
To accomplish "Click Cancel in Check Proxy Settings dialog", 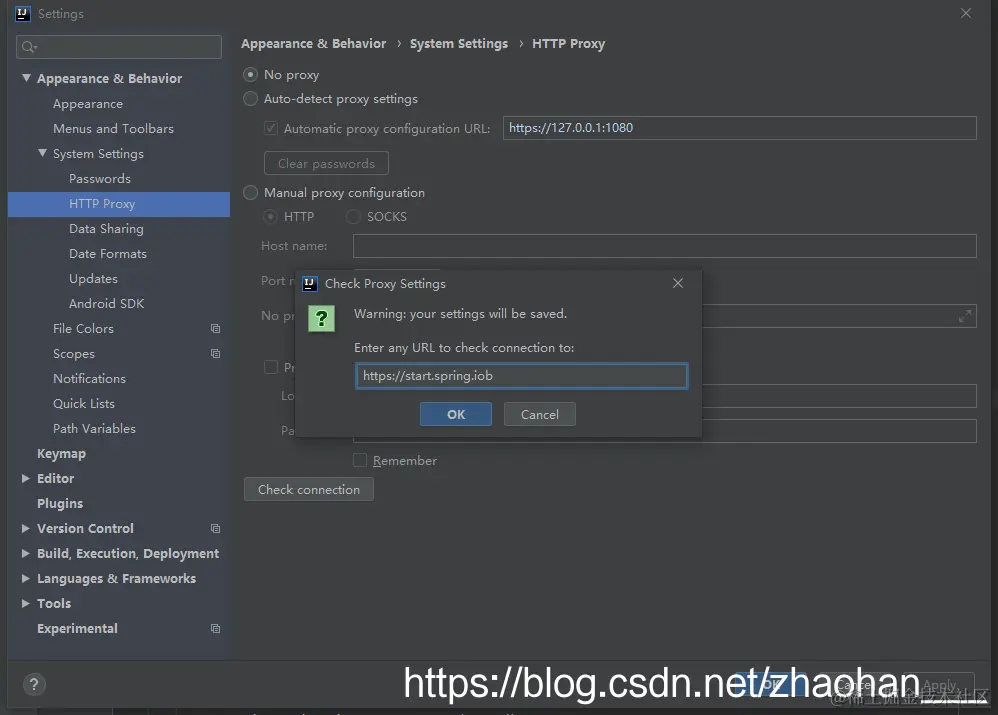I will click(540, 414).
